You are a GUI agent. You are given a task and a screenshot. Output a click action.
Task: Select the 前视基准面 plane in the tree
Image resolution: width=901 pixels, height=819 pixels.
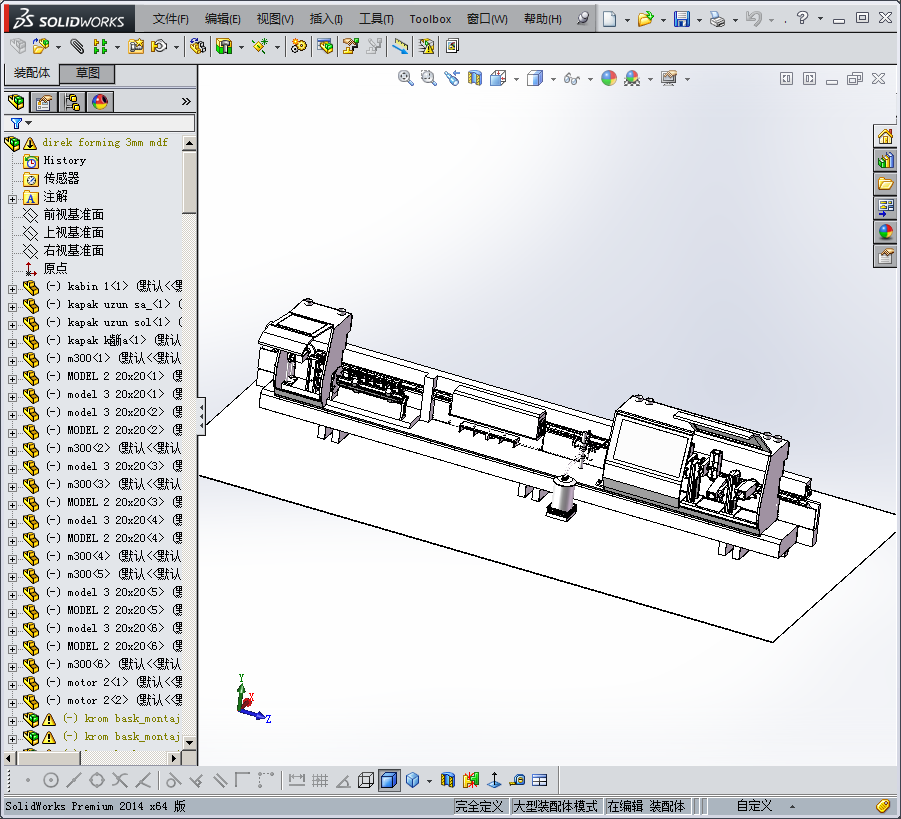[x=73, y=215]
